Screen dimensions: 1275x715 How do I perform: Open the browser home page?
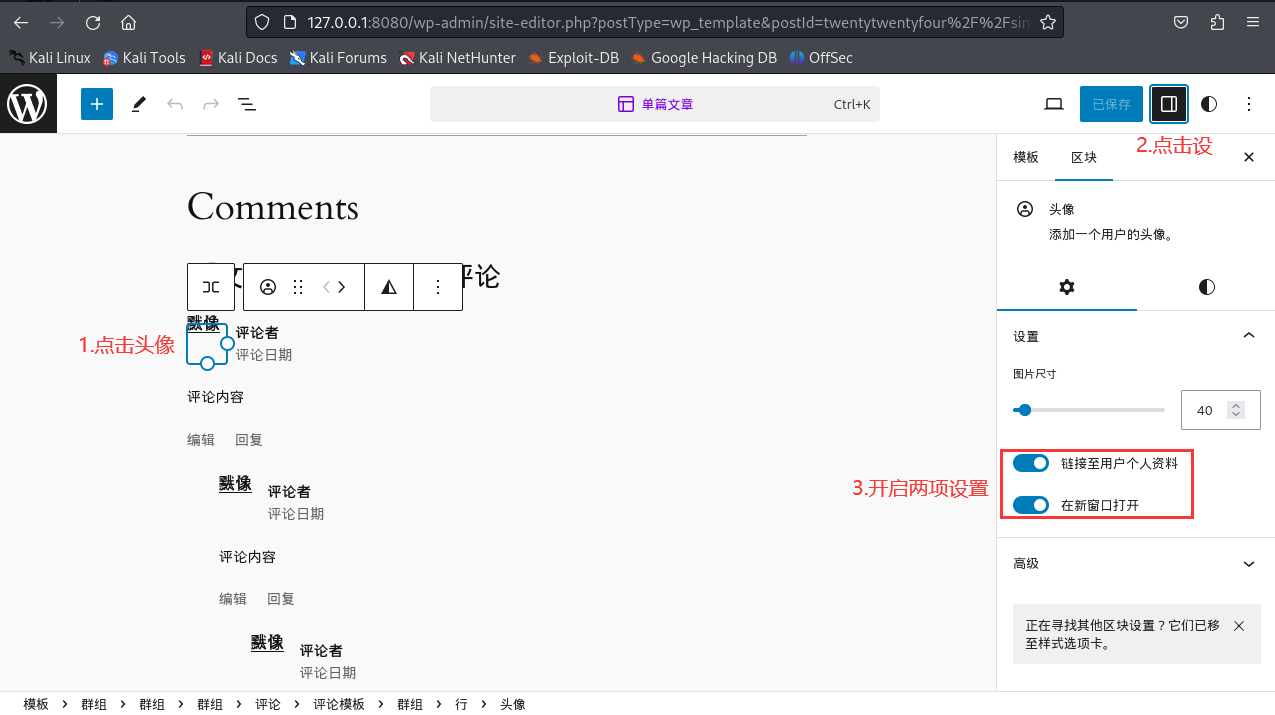[128, 22]
